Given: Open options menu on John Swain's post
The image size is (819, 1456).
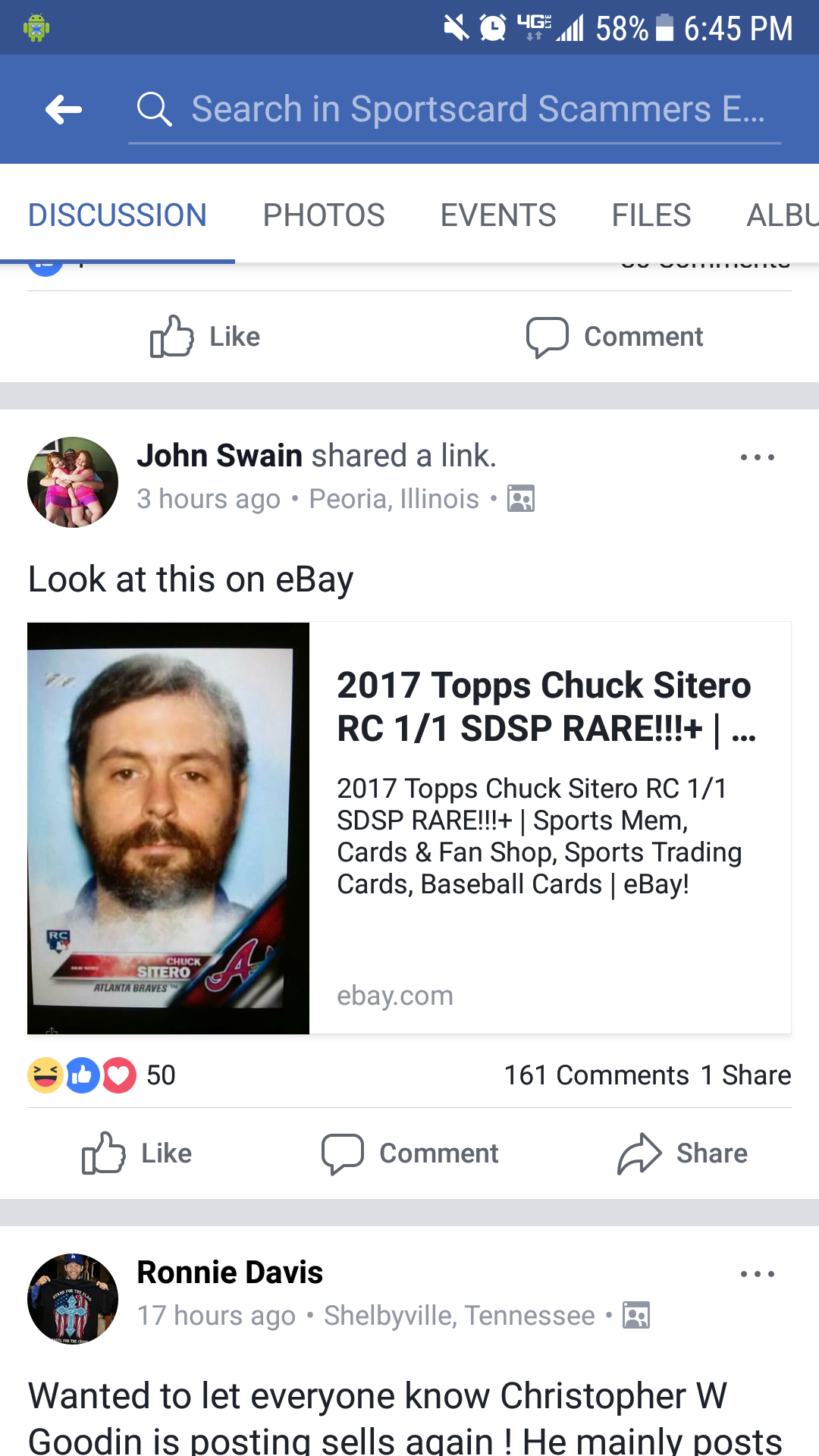Looking at the screenshot, I should pyautogui.click(x=758, y=457).
